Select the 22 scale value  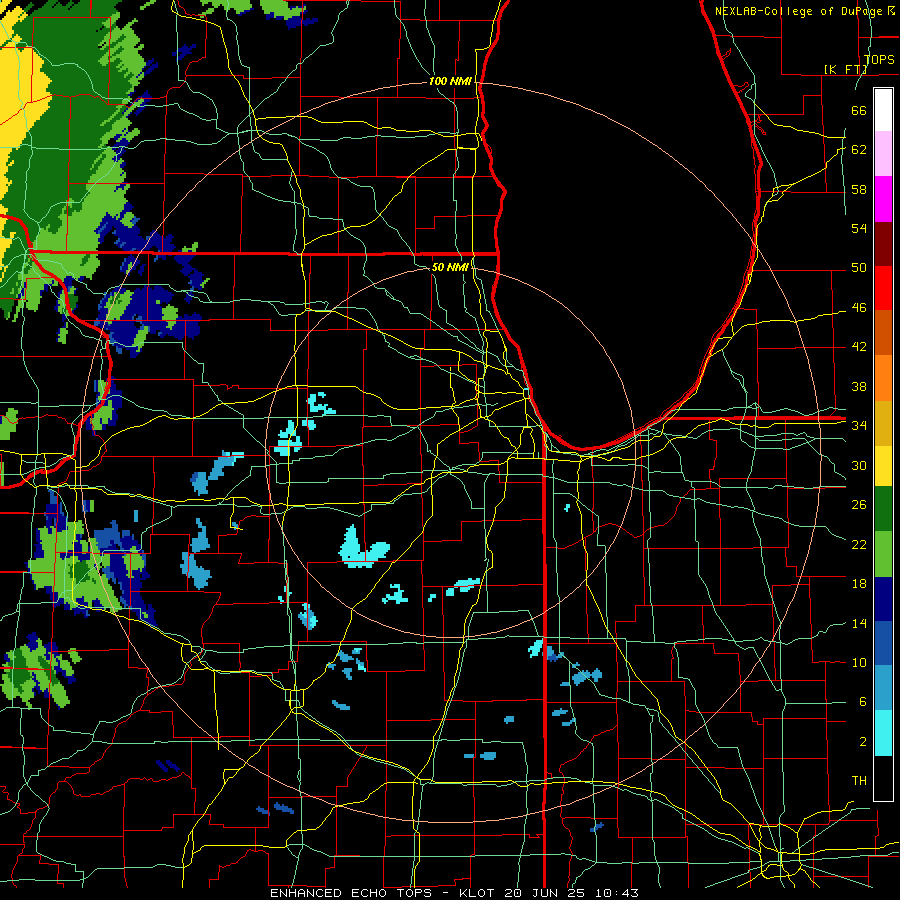tap(859, 544)
